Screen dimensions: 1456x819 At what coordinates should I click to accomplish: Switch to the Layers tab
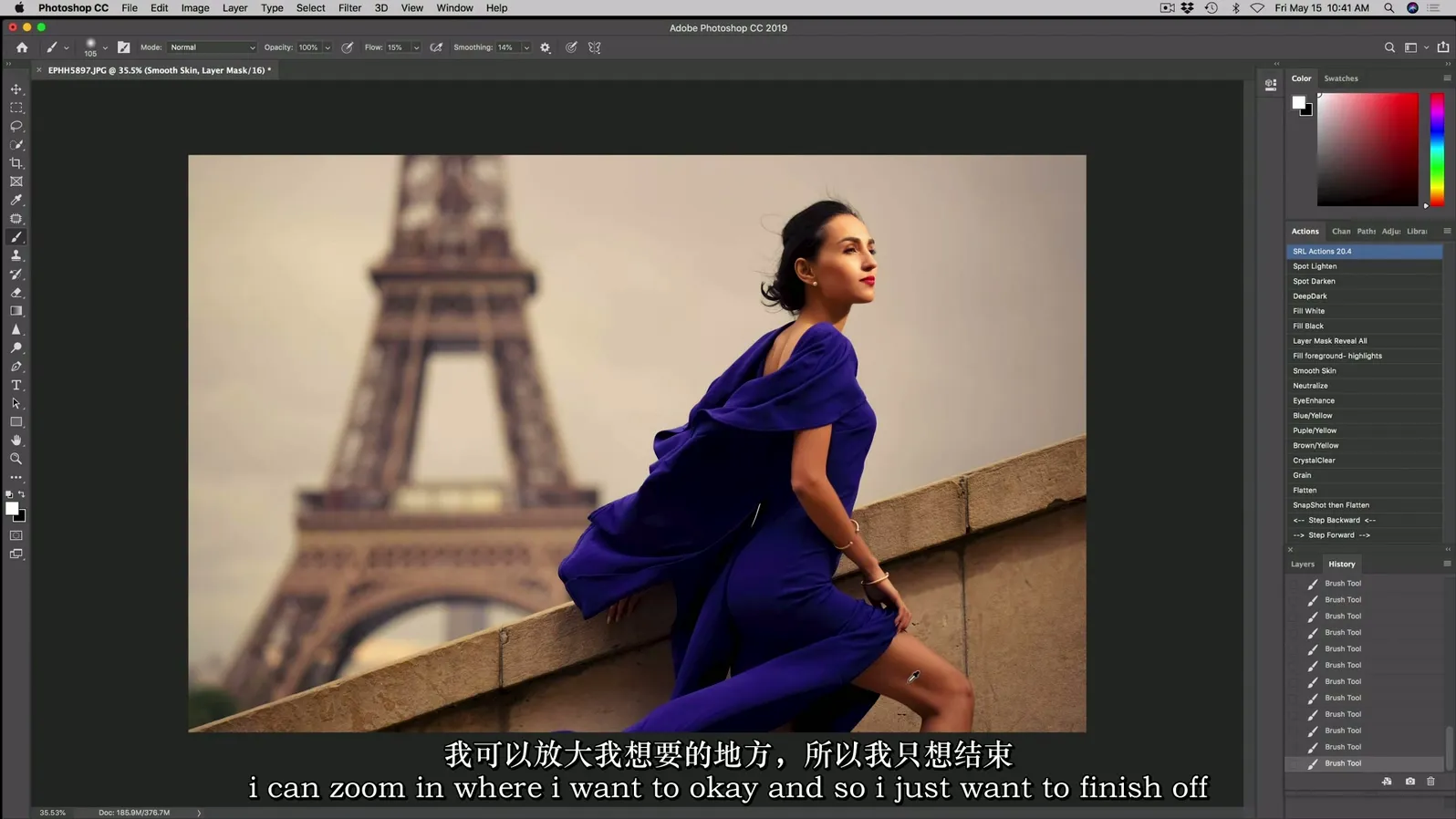click(x=1302, y=565)
